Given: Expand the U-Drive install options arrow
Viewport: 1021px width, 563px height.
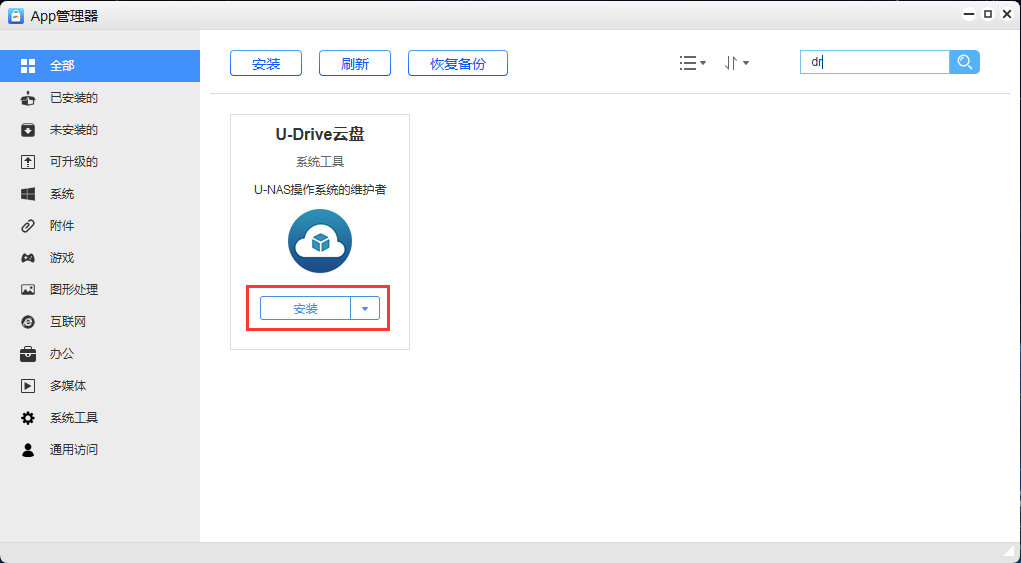Looking at the screenshot, I should coord(365,309).
